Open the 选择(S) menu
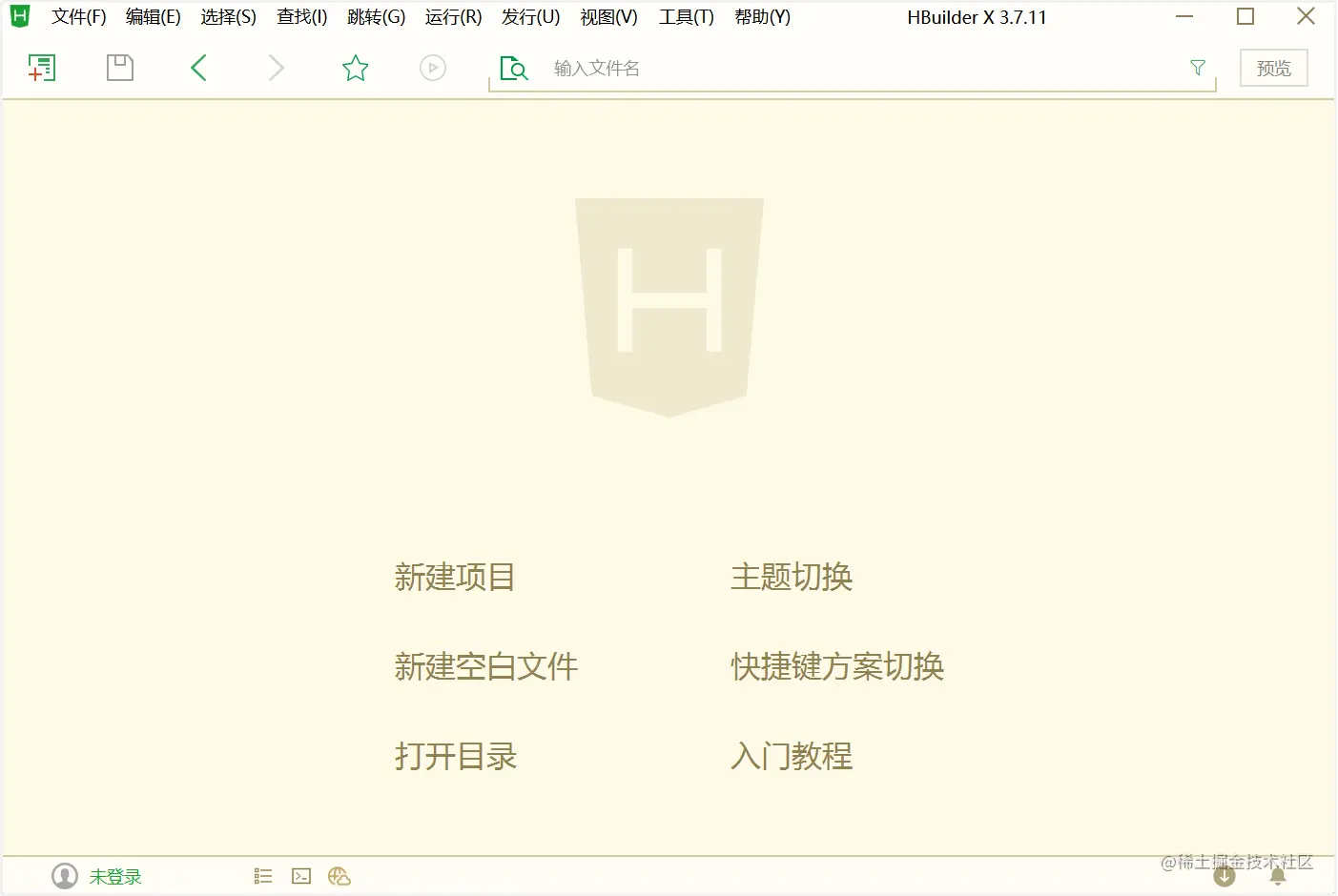The image size is (1338, 896). [x=229, y=17]
